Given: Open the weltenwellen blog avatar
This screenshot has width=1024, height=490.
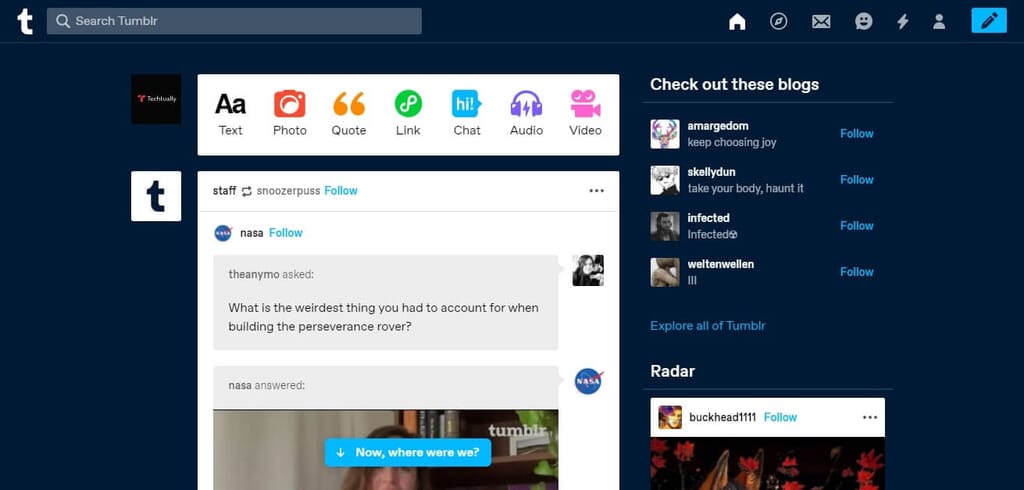Looking at the screenshot, I should 665,272.
